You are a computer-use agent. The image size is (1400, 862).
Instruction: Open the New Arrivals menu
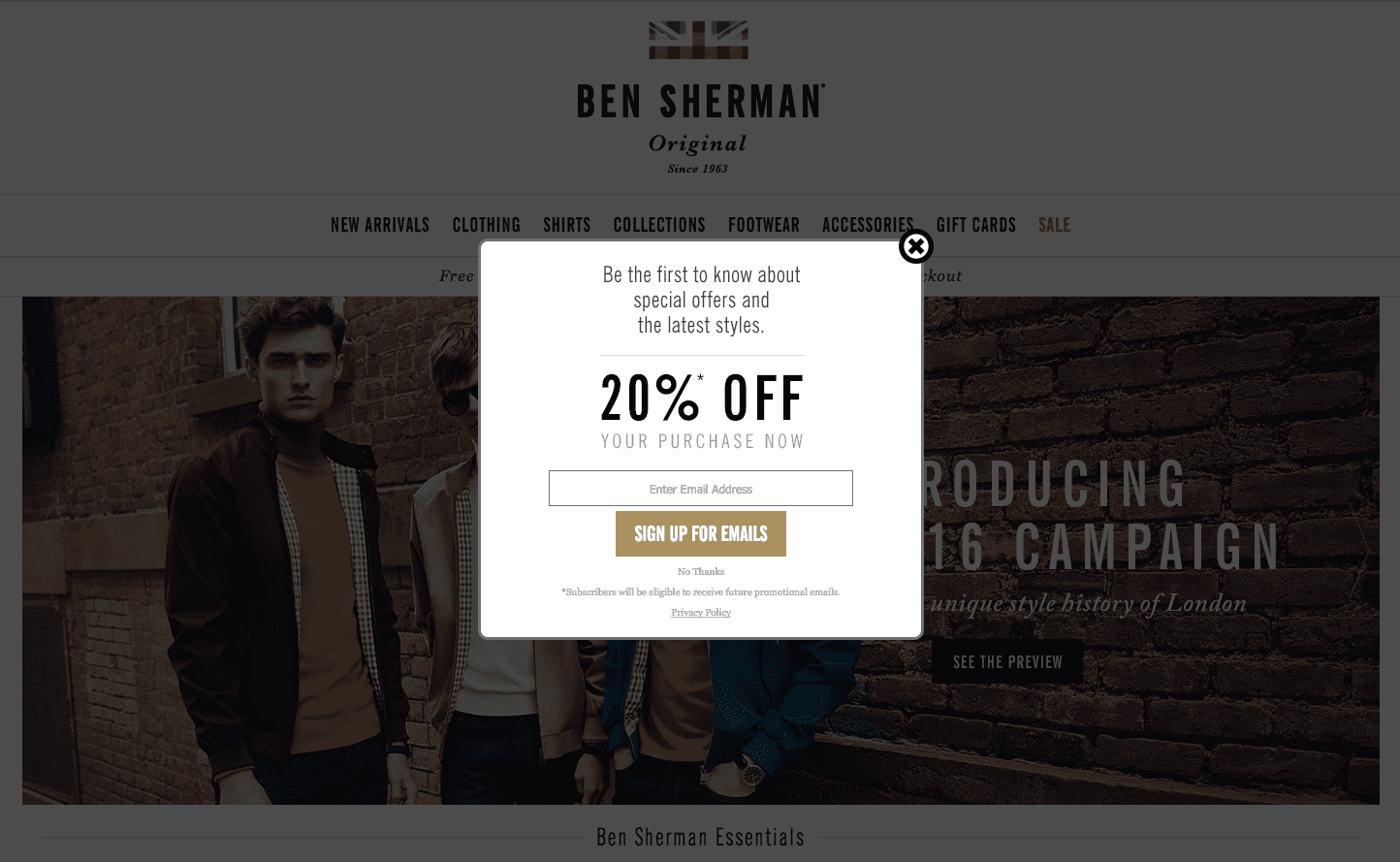coord(379,225)
